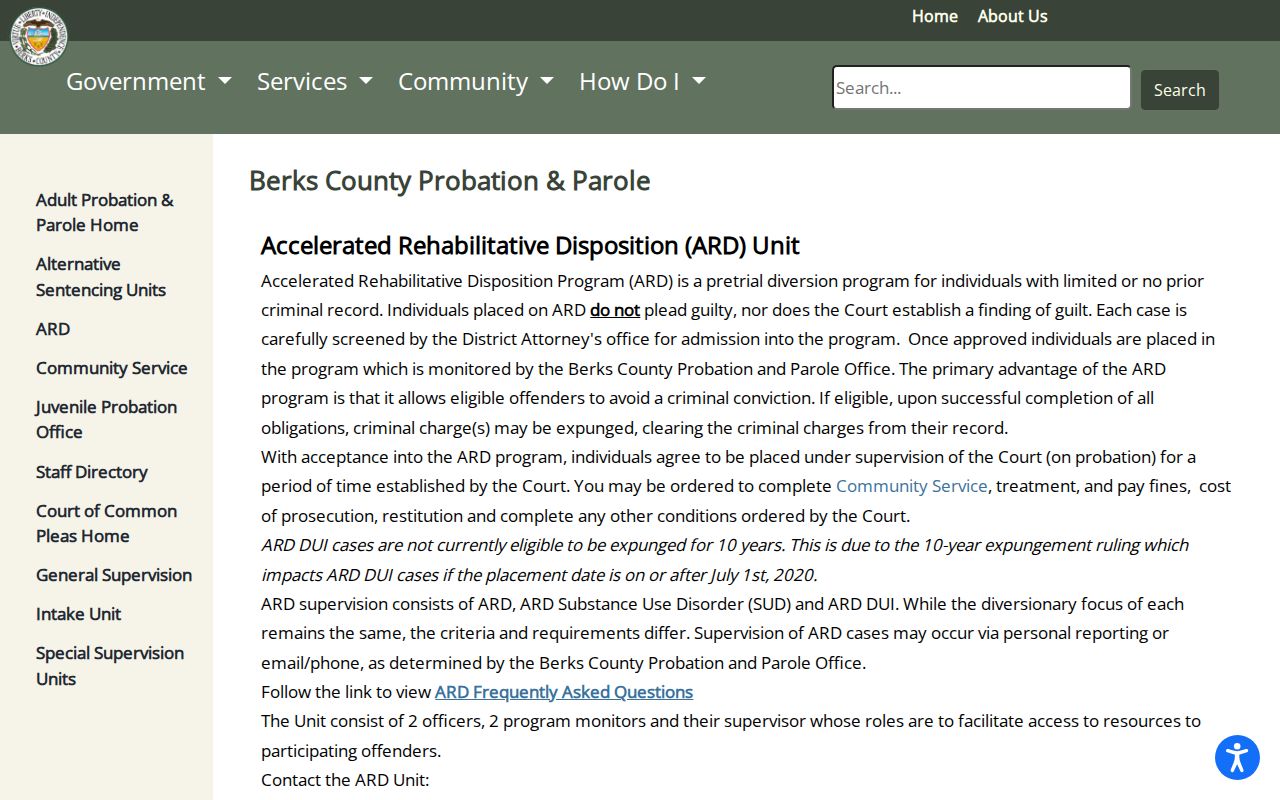This screenshot has width=1280, height=800.
Task: Open the About Us link
Action: (x=1012, y=16)
